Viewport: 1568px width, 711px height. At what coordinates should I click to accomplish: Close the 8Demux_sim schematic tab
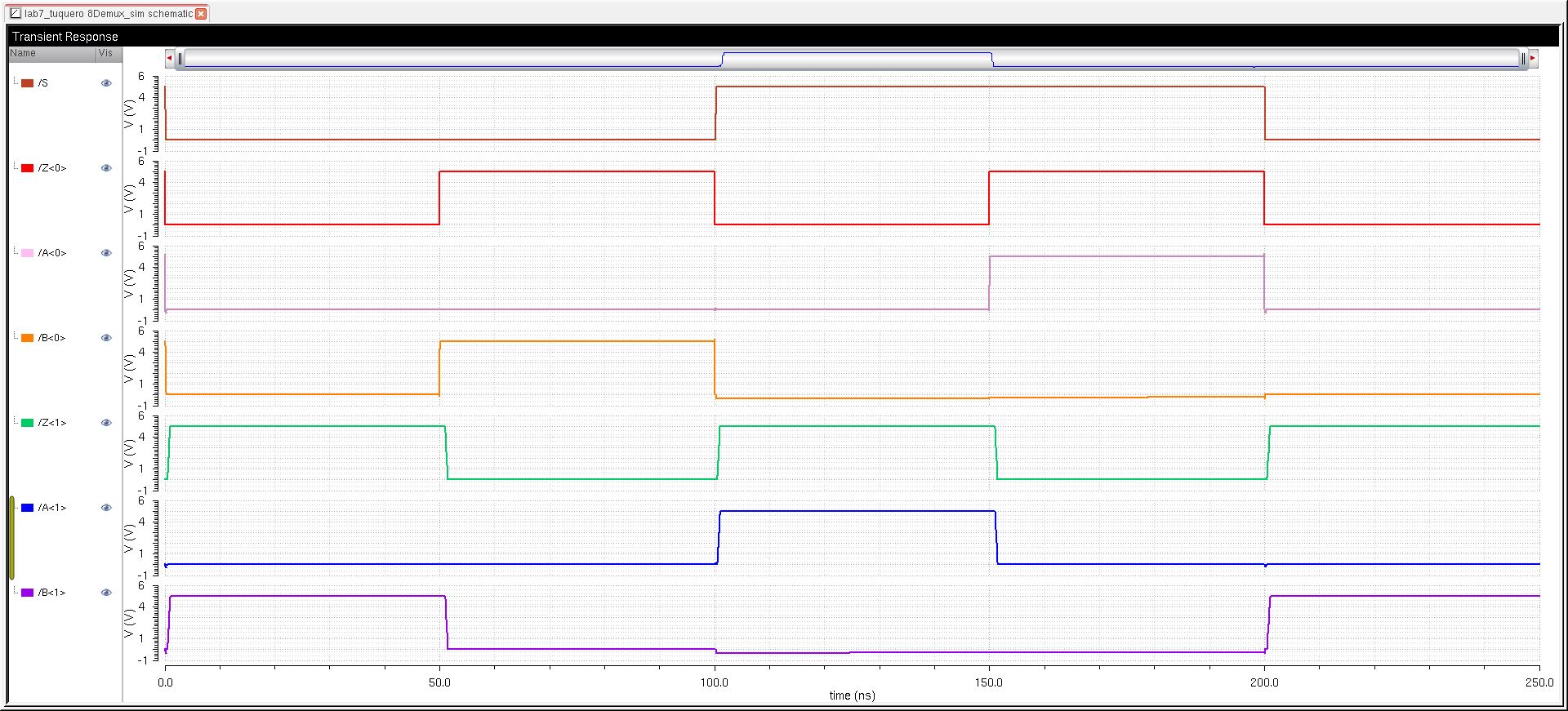click(x=201, y=14)
